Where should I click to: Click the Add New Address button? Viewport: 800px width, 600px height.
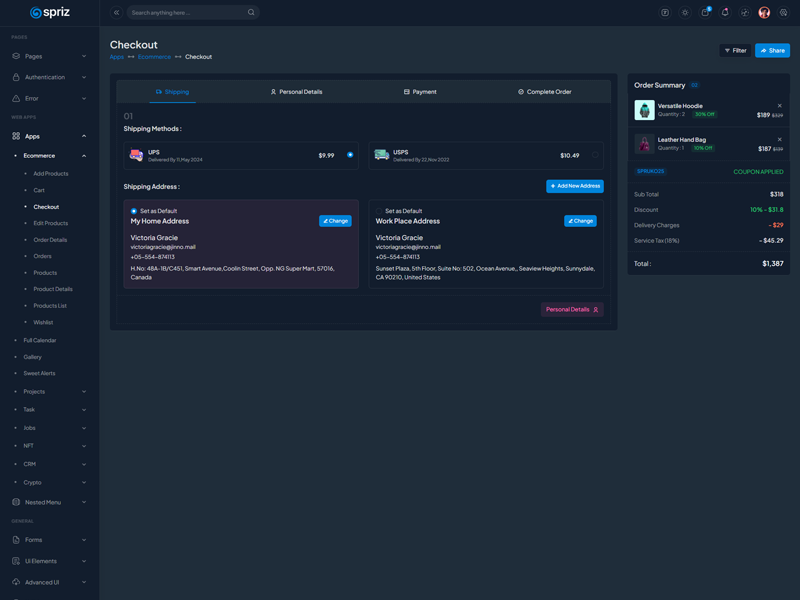(x=574, y=186)
